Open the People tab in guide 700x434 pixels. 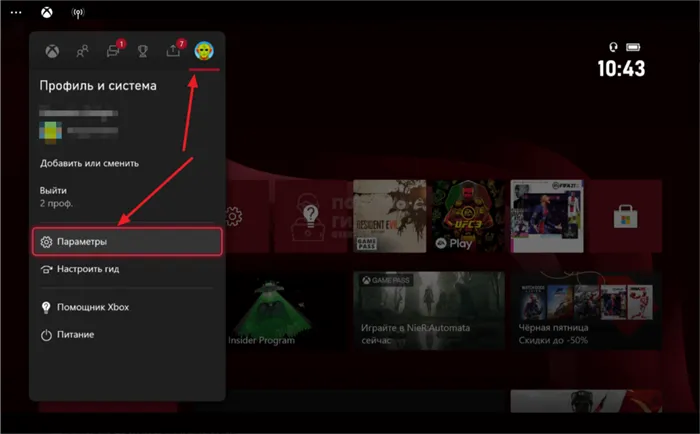[83, 51]
